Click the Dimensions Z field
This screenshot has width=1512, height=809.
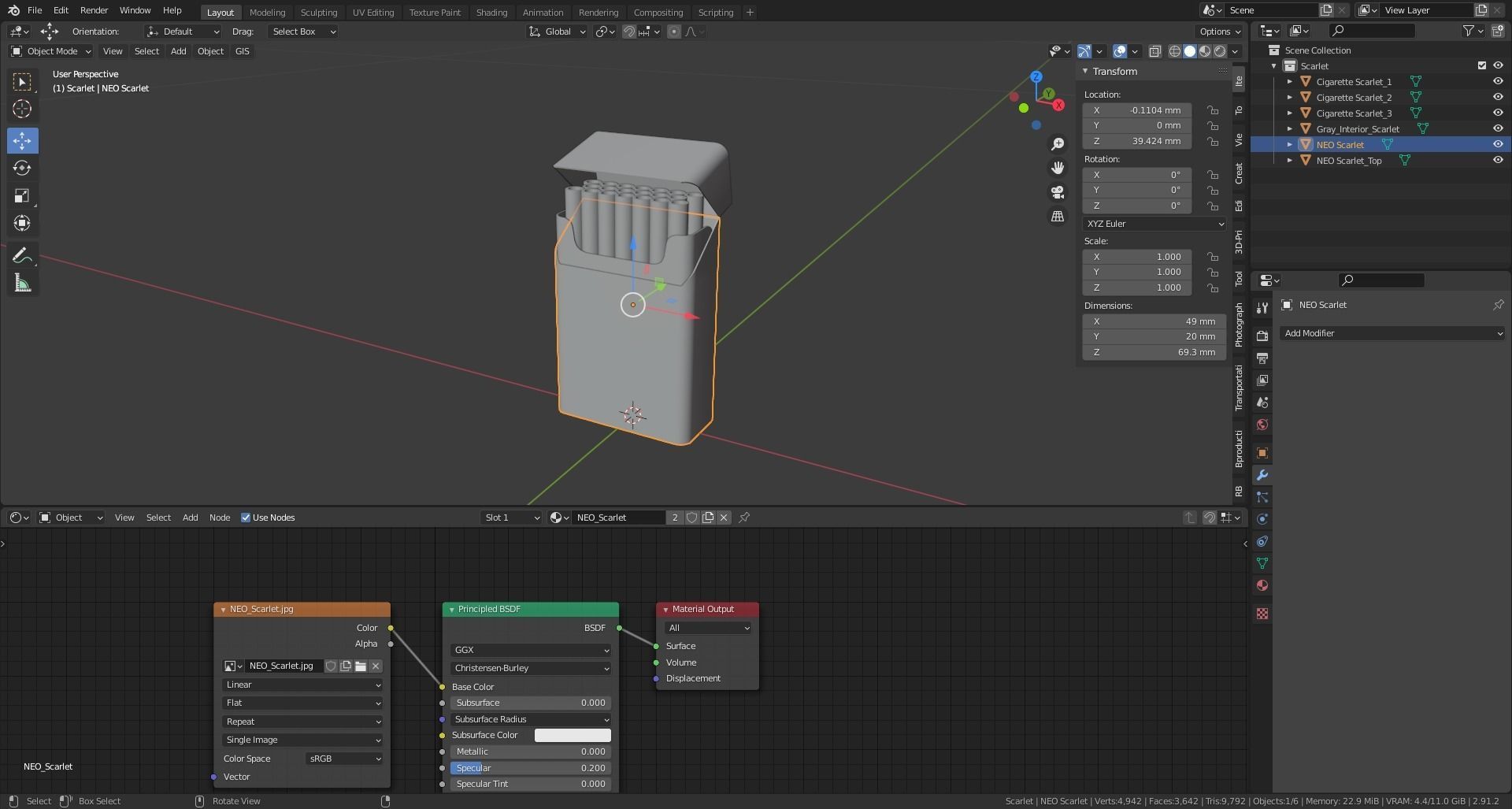[1154, 353]
